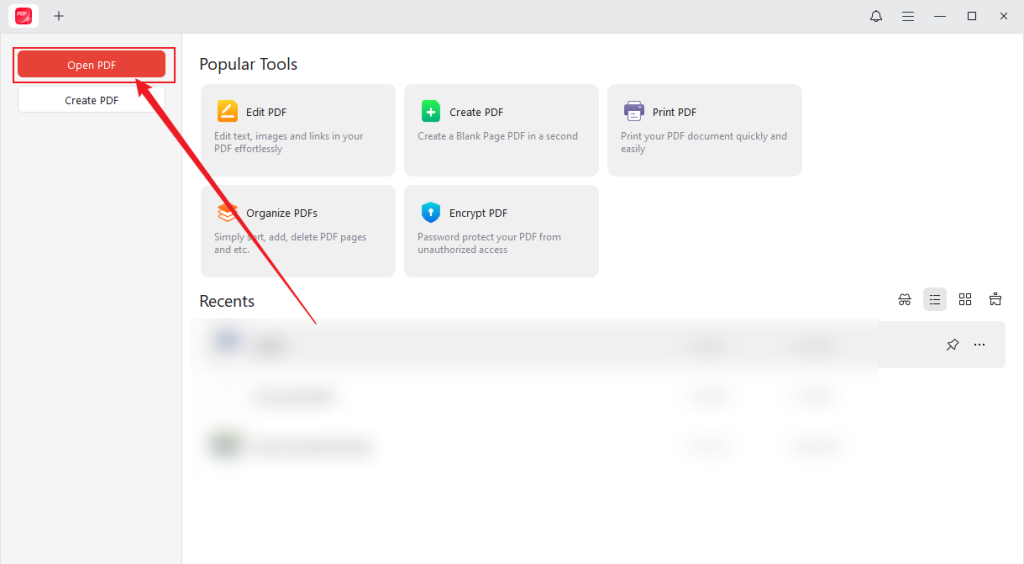This screenshot has height=564, width=1024.
Task: Maximize the application window
Action: (x=971, y=16)
